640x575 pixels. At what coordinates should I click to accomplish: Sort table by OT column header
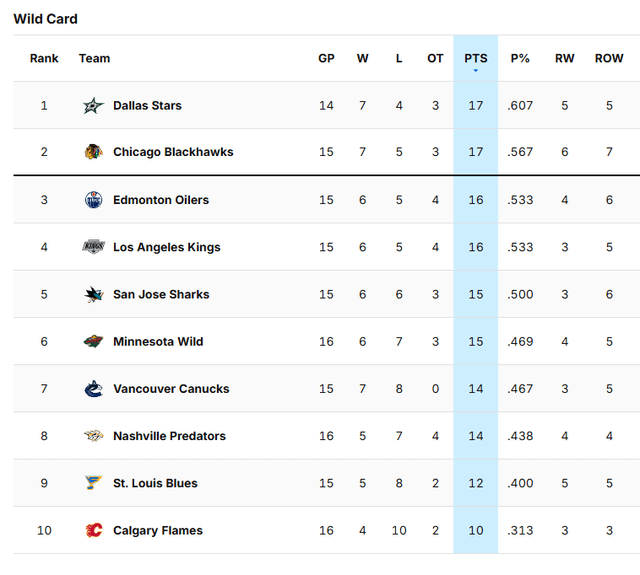[435, 58]
